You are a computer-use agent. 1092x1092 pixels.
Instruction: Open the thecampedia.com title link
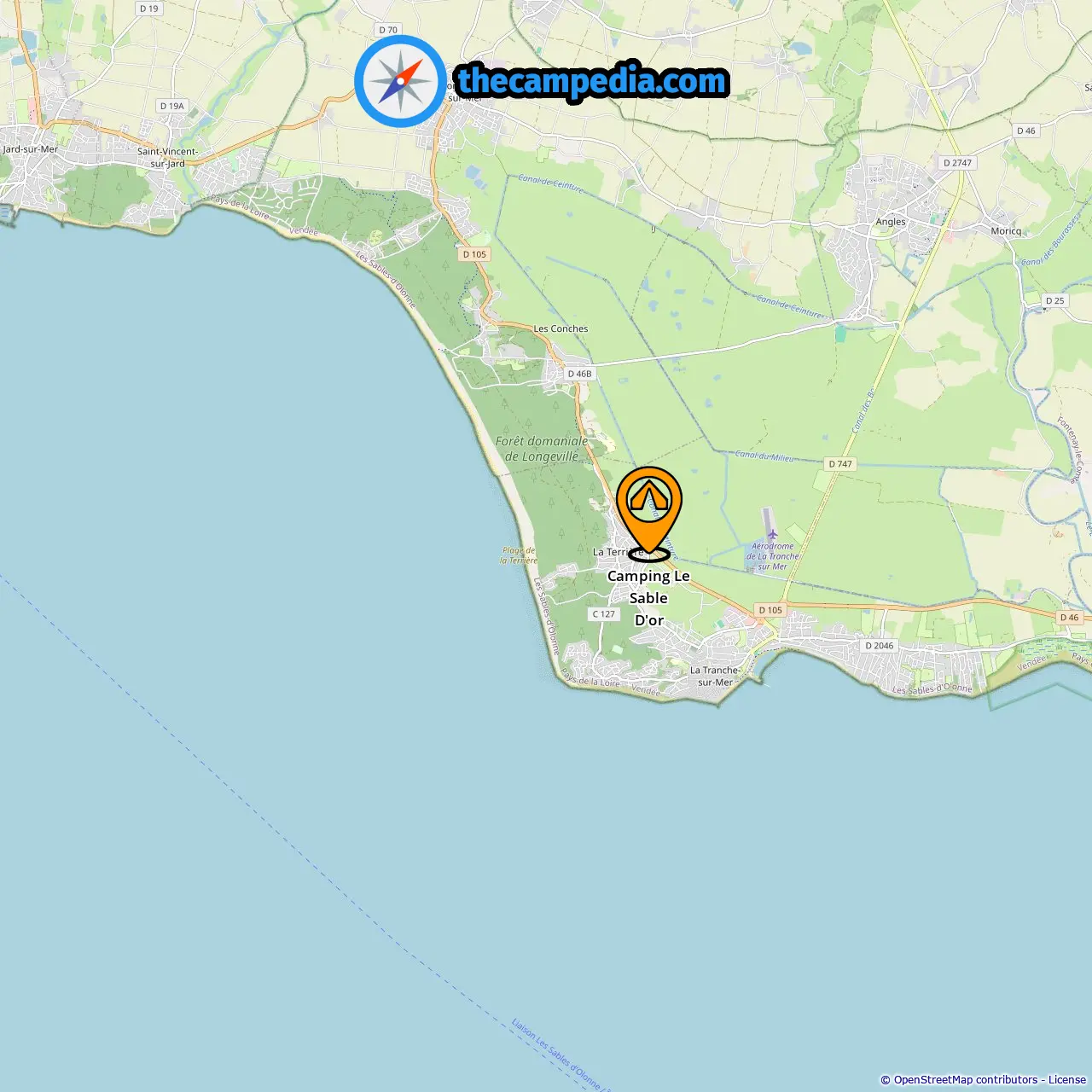592,82
